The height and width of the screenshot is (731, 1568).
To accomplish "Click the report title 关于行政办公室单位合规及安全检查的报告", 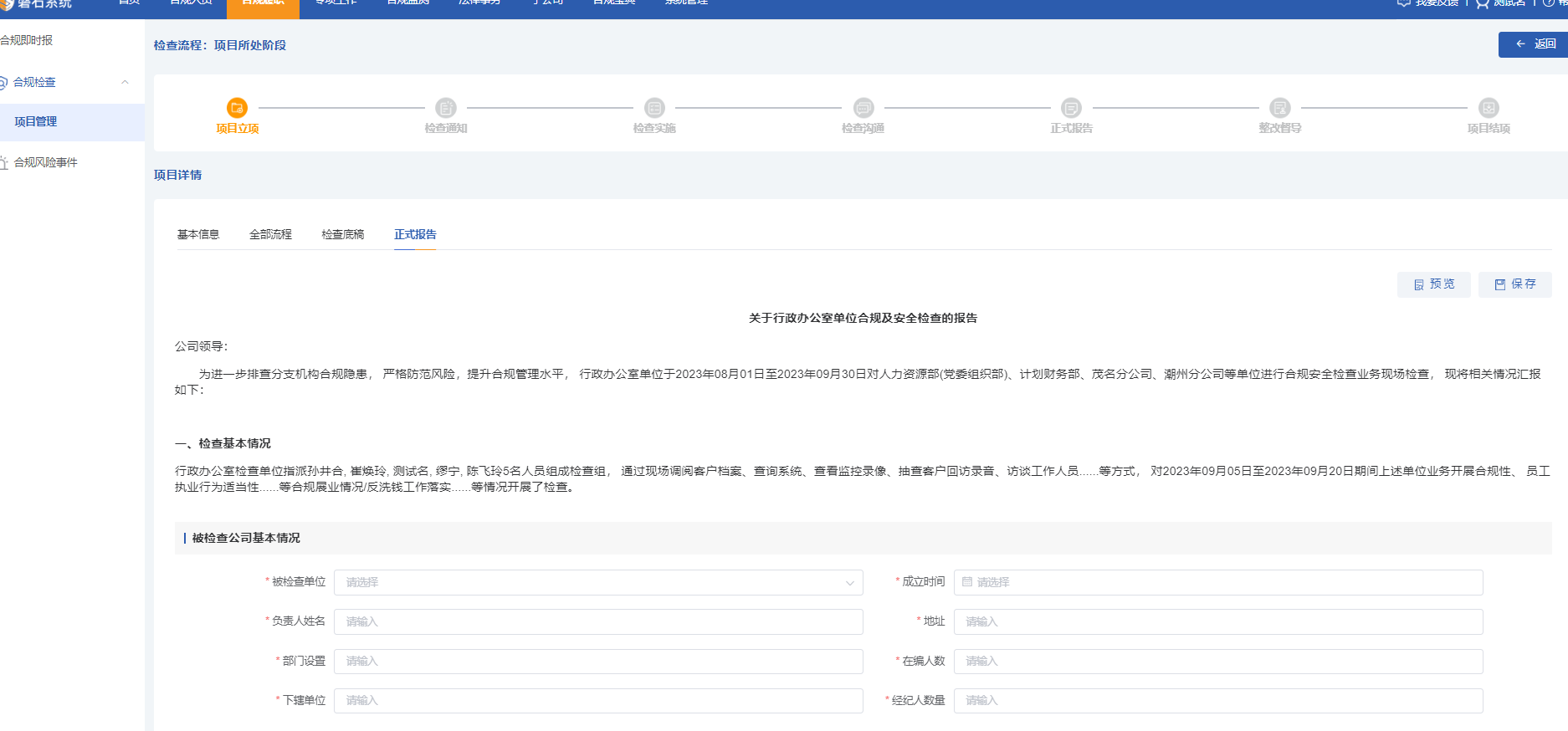I will (863, 318).
